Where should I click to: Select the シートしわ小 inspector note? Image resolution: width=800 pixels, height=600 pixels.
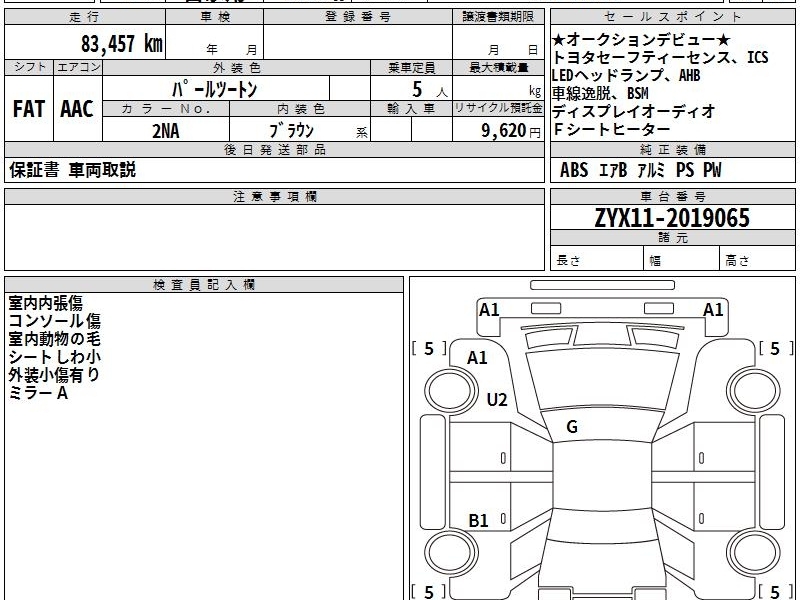(x=55, y=357)
